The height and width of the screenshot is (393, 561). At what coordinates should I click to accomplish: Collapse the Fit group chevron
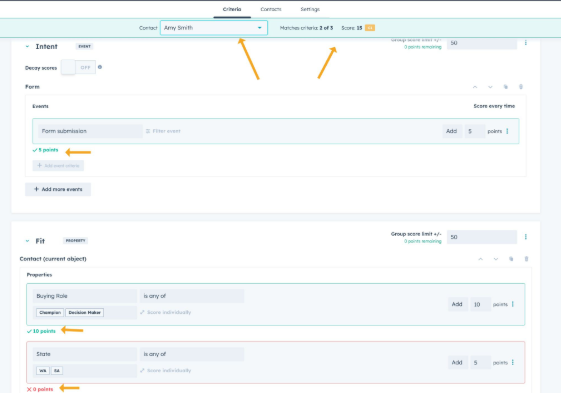27,241
